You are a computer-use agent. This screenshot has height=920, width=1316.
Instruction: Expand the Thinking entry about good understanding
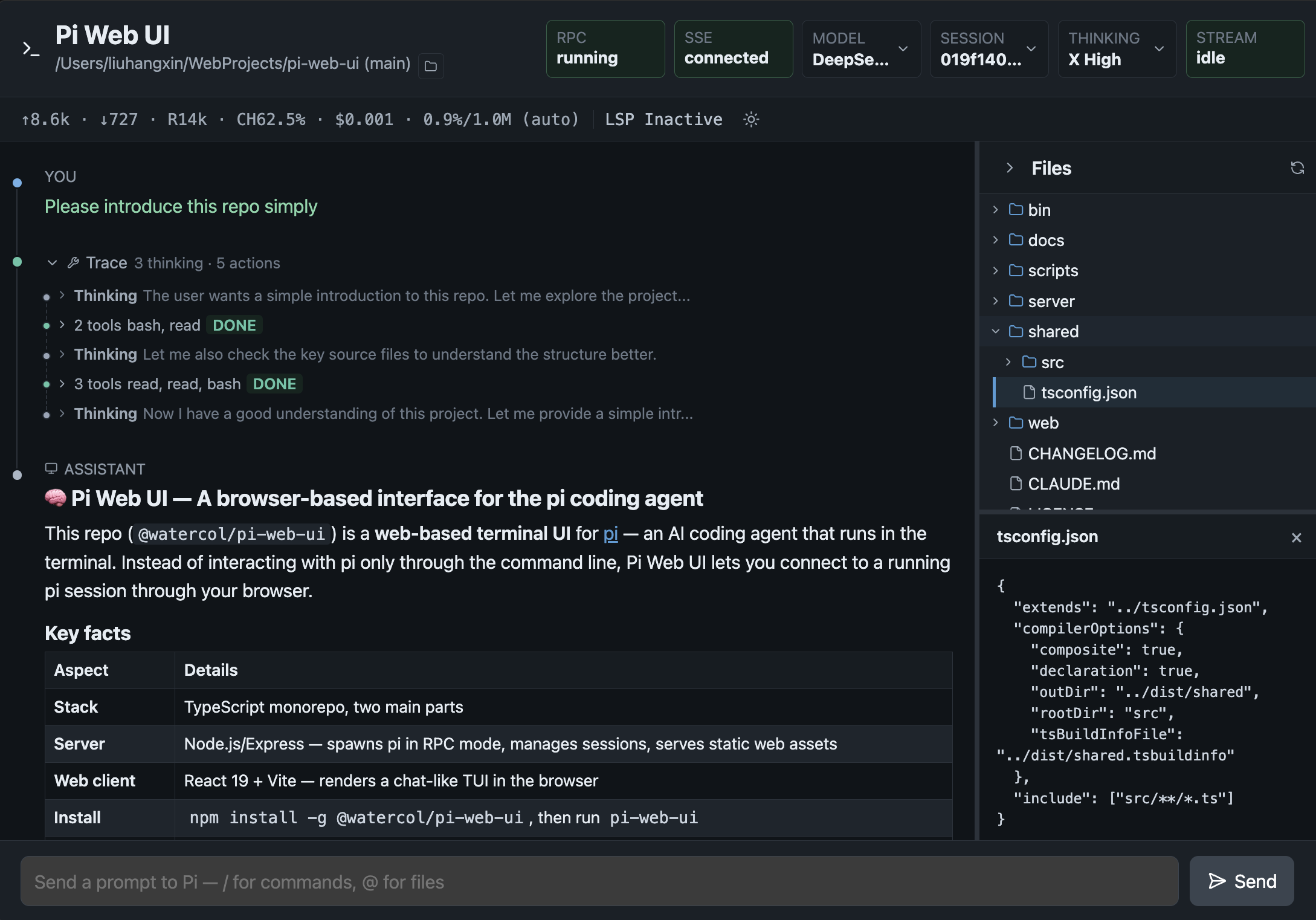tap(62, 413)
